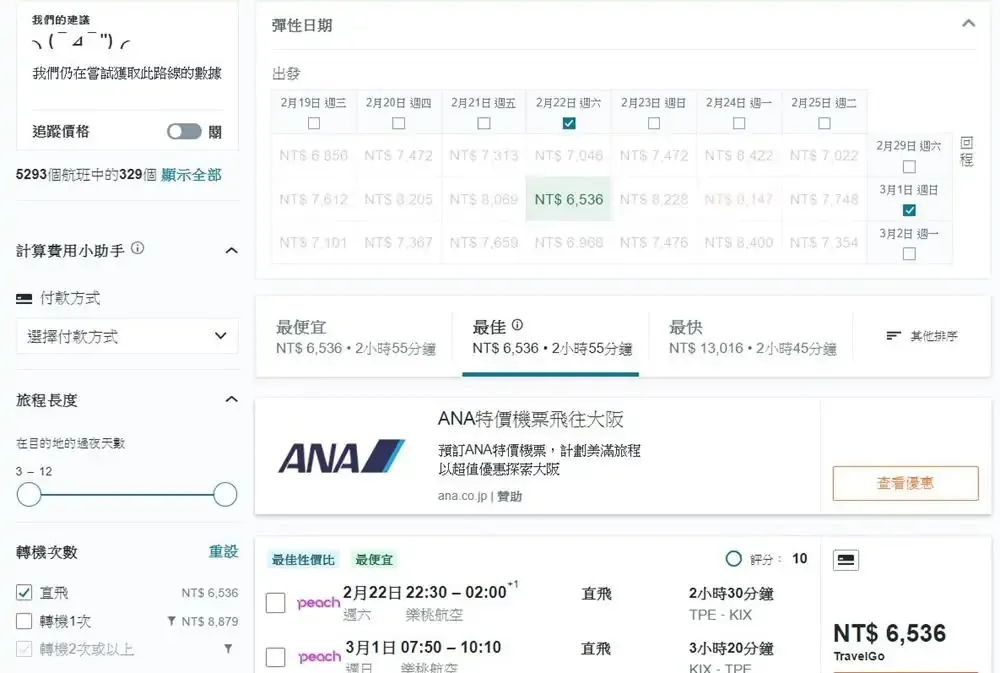This screenshot has width=1000, height=673.
Task: Collapse the 彈性日期 panel
Action: click(967, 23)
